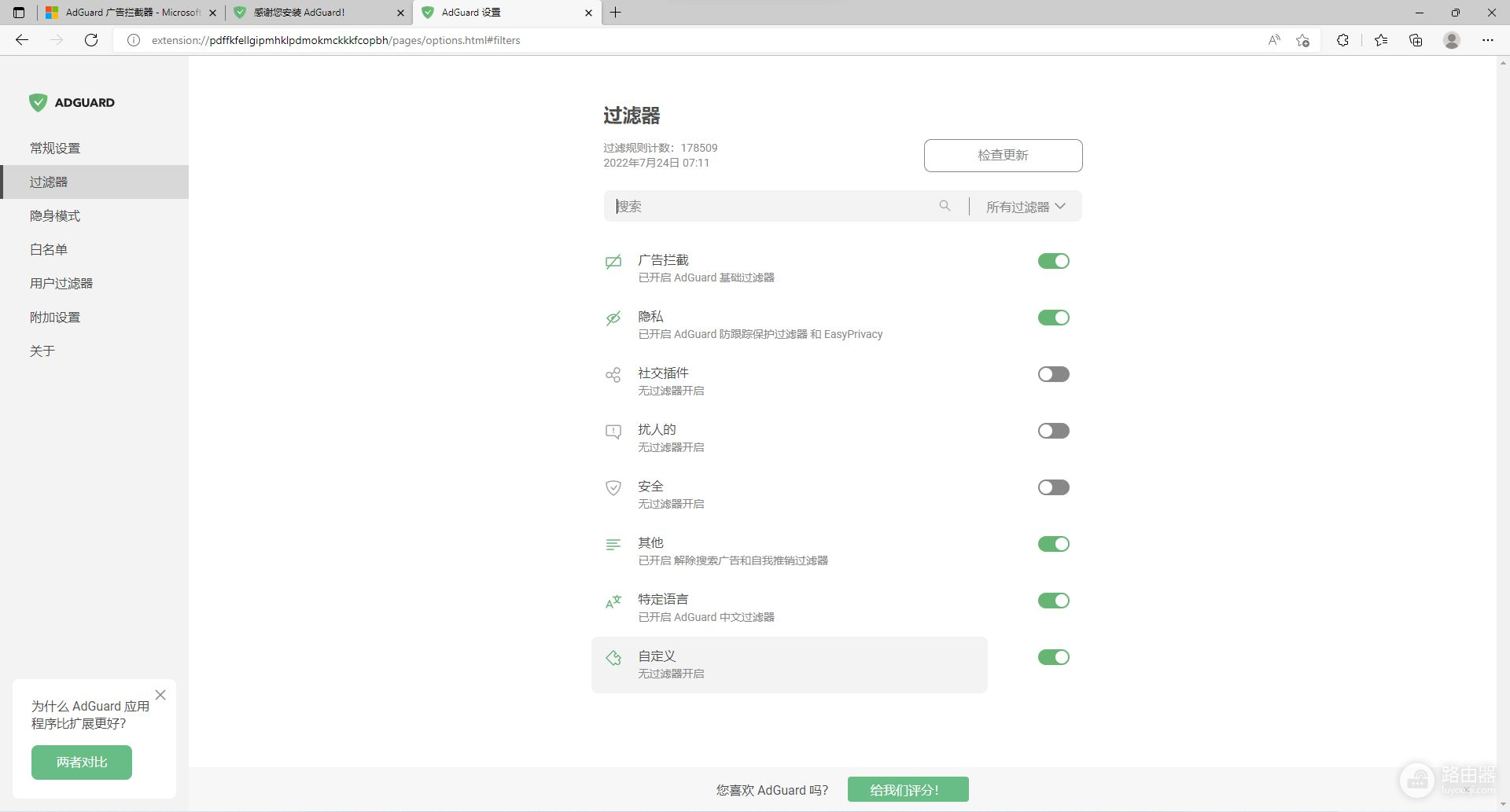Click the ad blocking category icon

[x=613, y=262]
